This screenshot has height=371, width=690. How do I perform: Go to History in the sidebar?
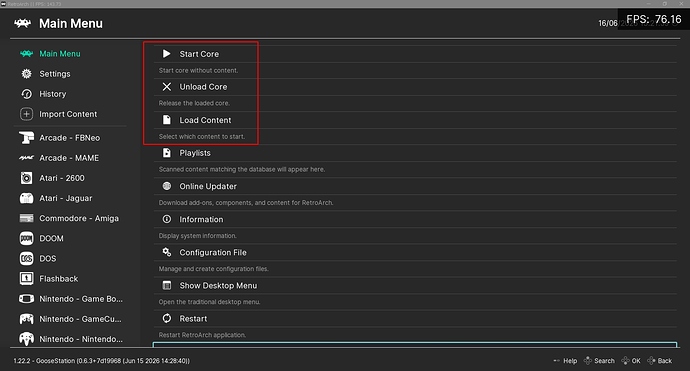point(53,94)
